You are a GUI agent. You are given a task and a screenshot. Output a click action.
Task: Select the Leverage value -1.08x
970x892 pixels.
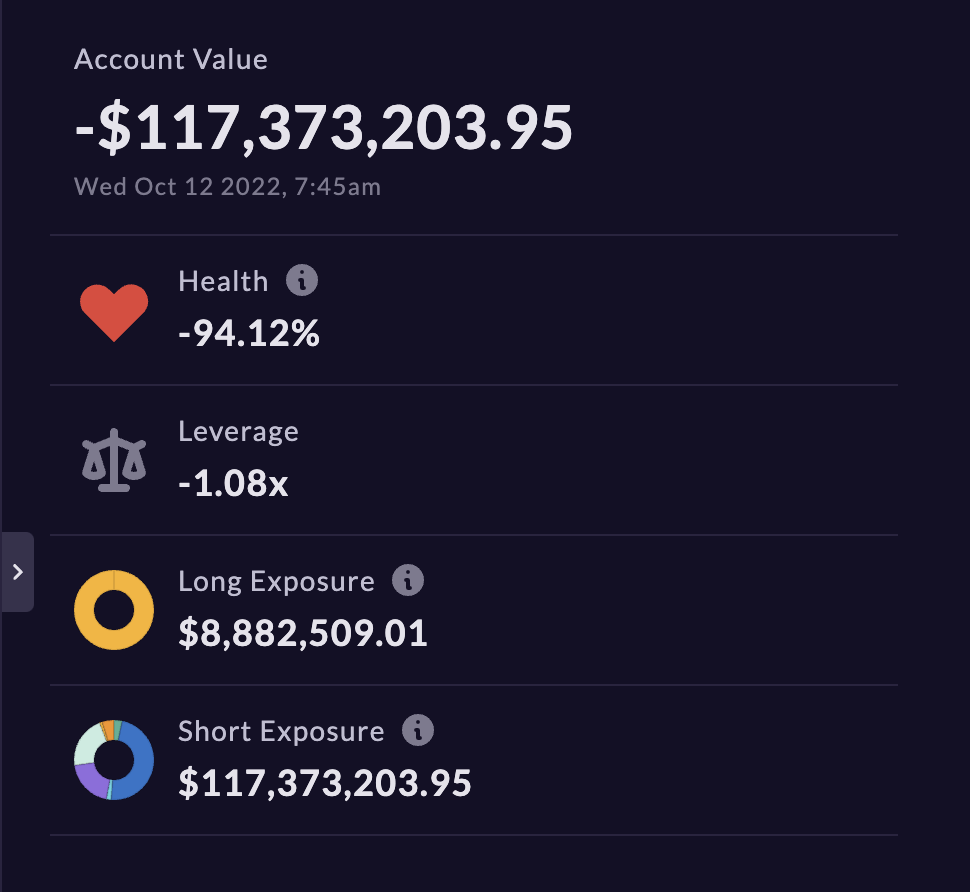coord(233,483)
